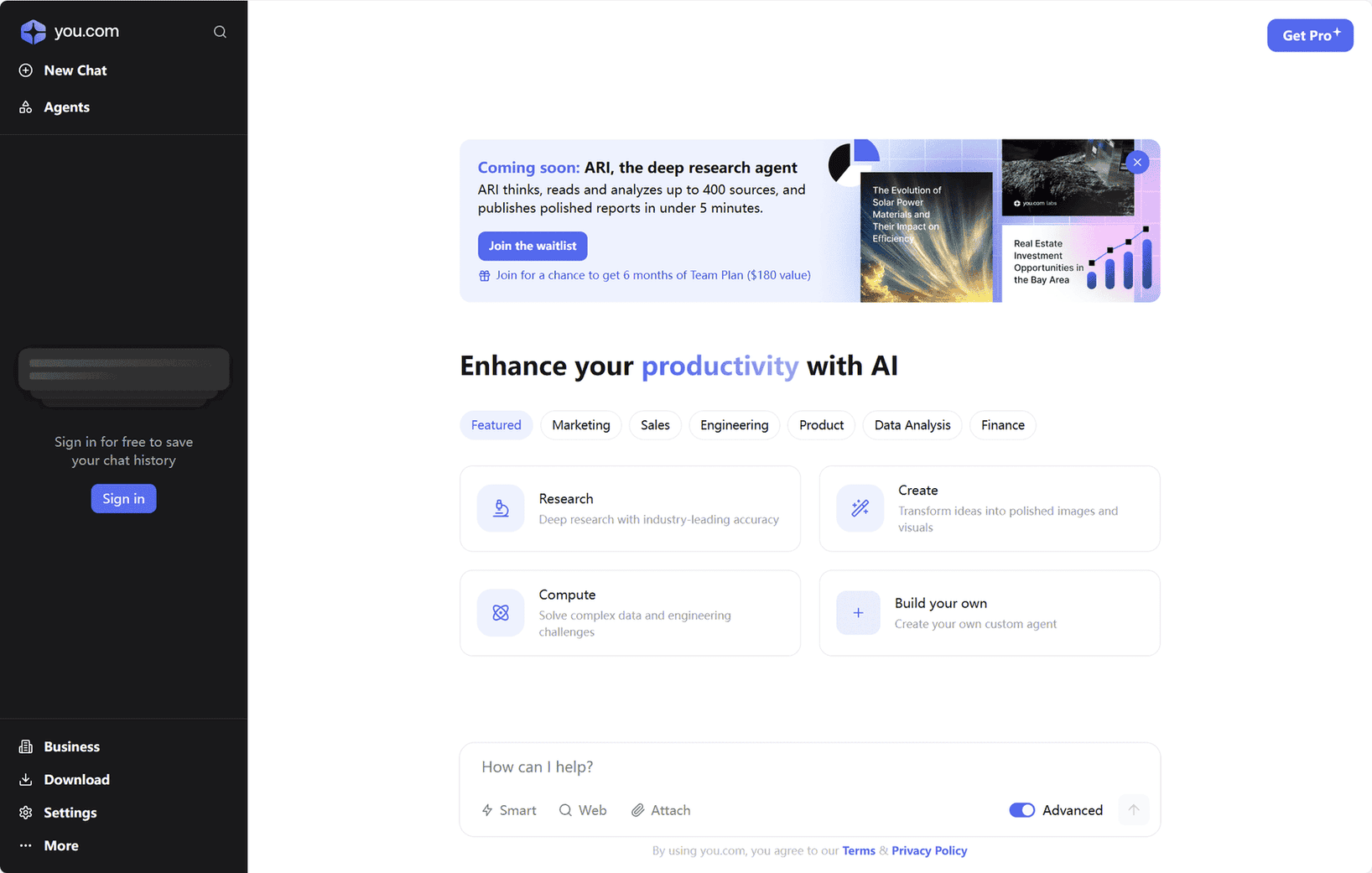
Task: Switch to the Data Analysis tab
Action: click(x=912, y=425)
